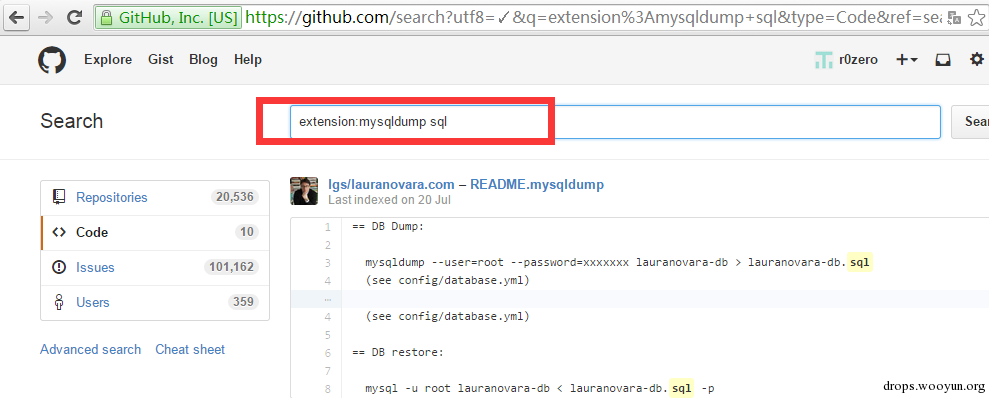
Task: Expand the plus create-new dropdown
Action: pyautogui.click(x=907, y=60)
